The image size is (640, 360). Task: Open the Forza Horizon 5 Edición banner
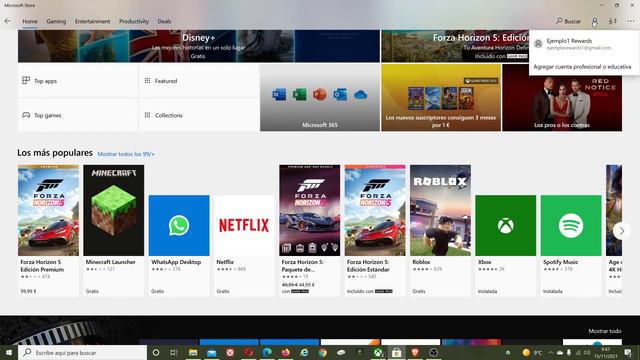455,46
